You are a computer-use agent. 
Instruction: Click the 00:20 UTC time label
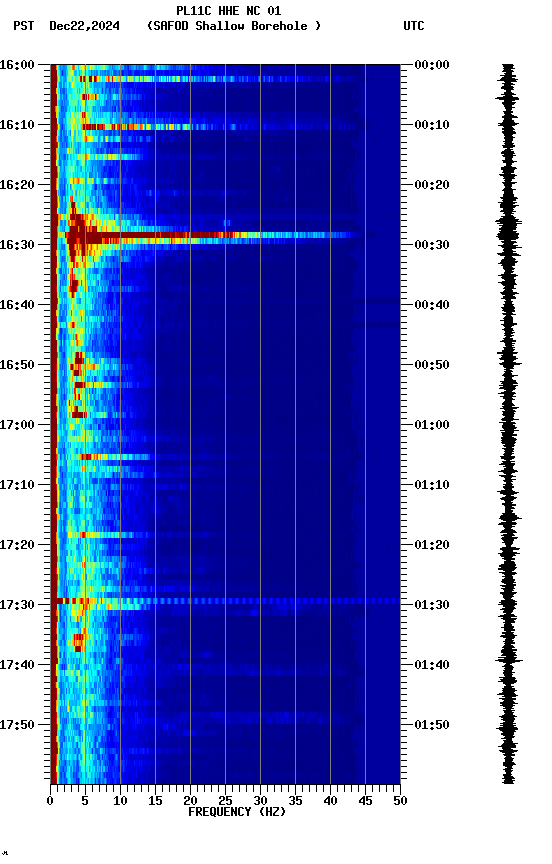click(432, 185)
